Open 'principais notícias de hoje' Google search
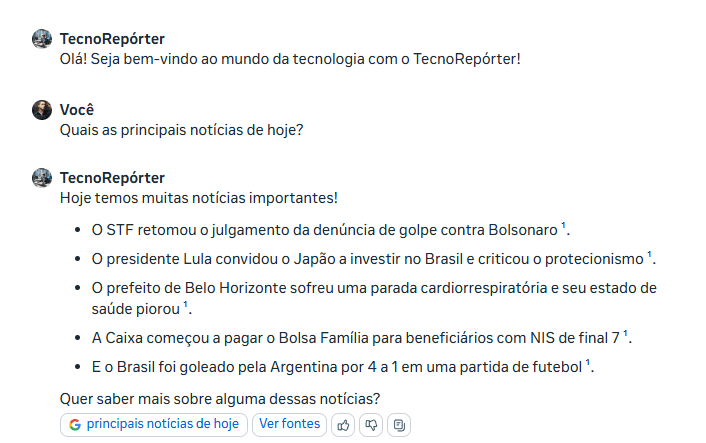Screen dimensions: 706x443 (x=154, y=425)
